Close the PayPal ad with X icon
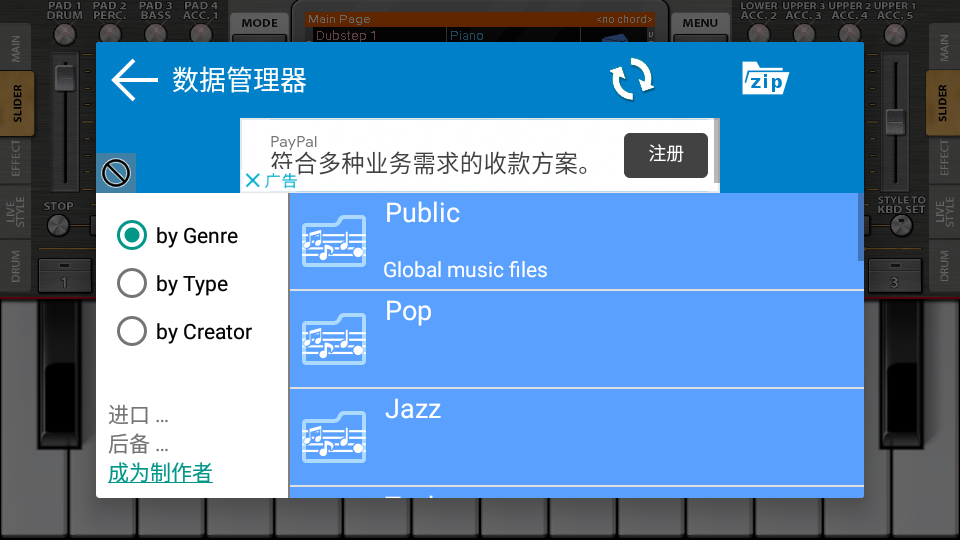 coord(252,180)
